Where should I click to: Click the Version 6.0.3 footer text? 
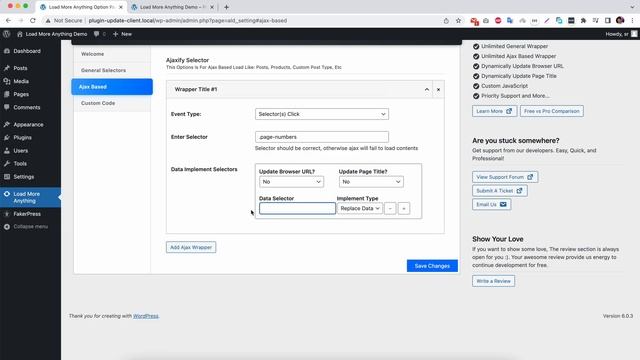(x=618, y=316)
